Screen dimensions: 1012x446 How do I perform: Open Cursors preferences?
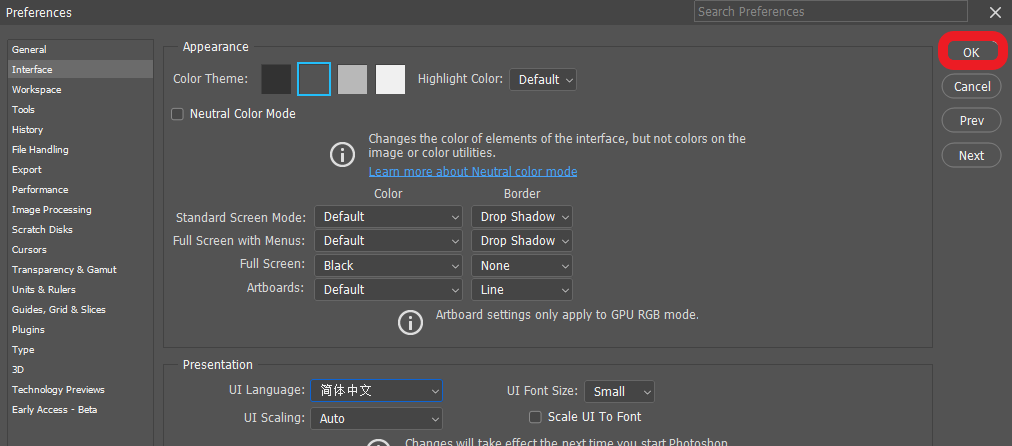point(81,250)
